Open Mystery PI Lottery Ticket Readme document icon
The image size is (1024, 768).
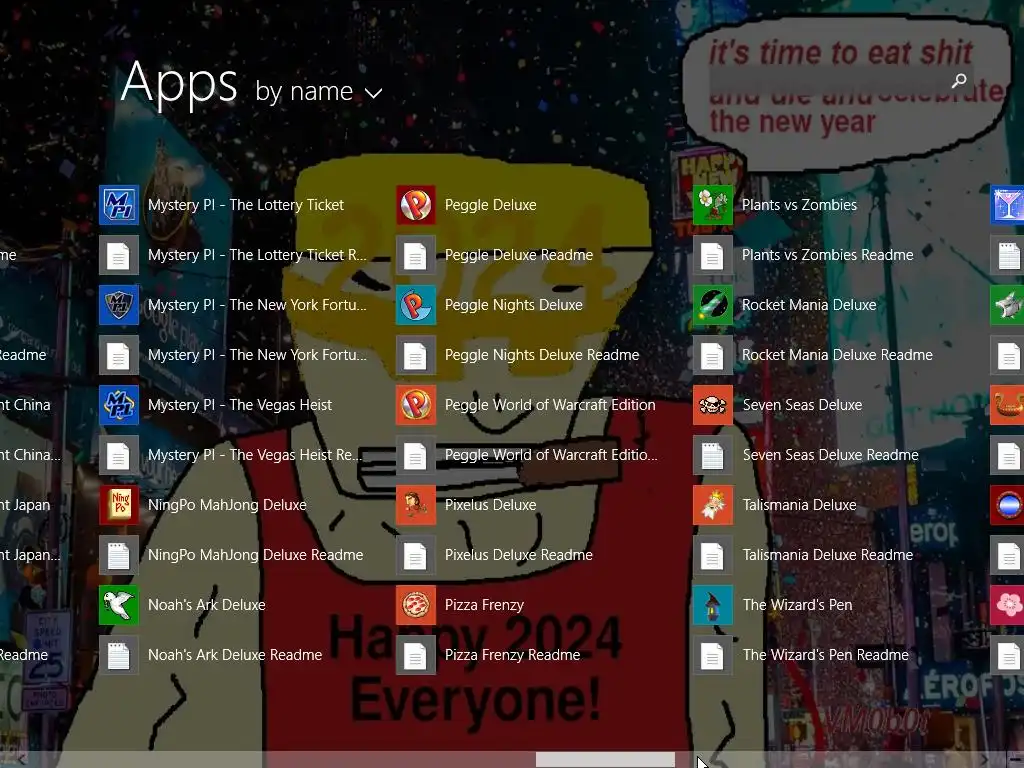click(119, 255)
